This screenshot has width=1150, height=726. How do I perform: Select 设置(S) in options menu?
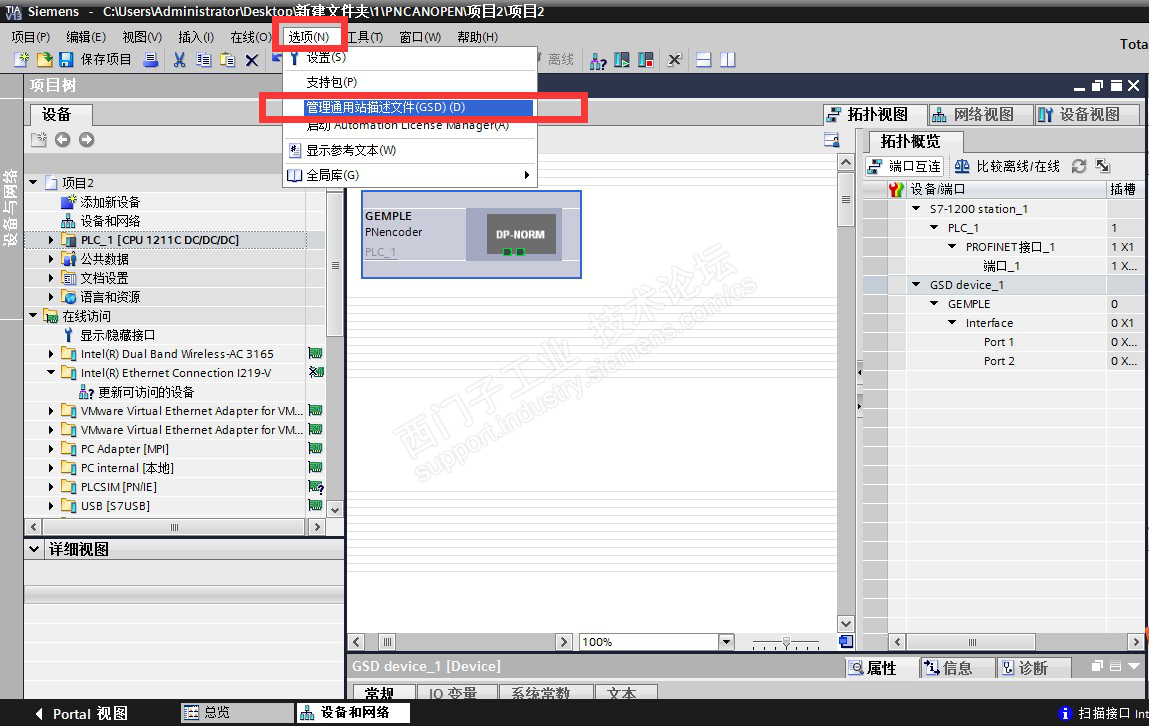[411, 58]
